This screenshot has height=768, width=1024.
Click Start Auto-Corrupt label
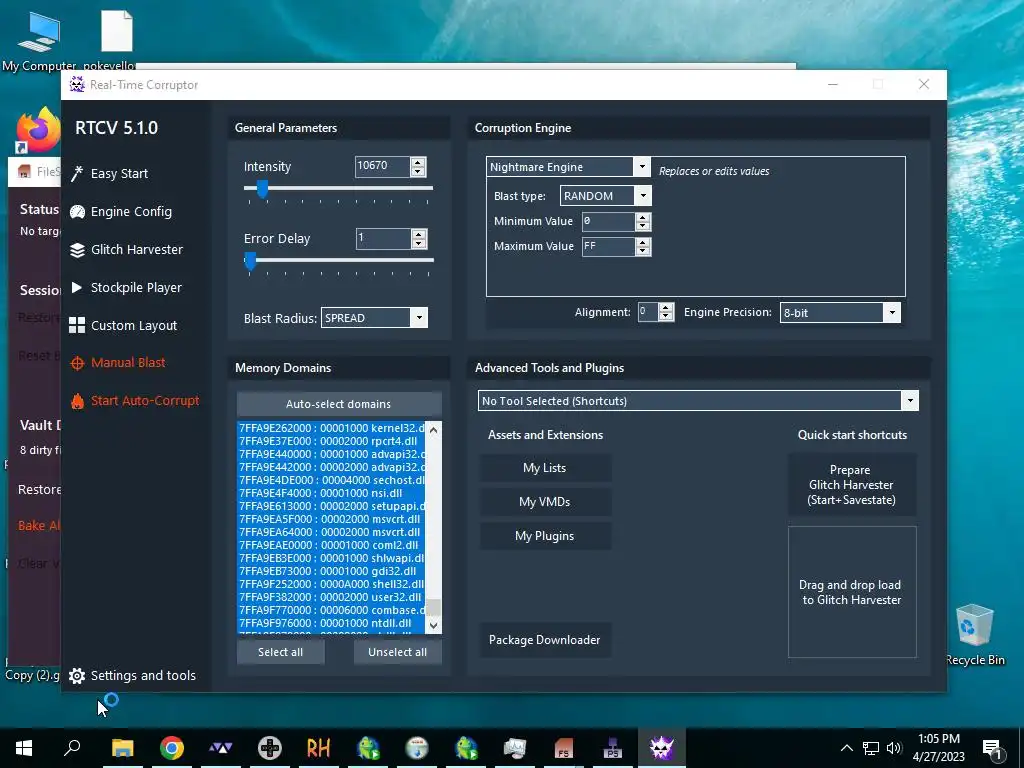tap(145, 400)
